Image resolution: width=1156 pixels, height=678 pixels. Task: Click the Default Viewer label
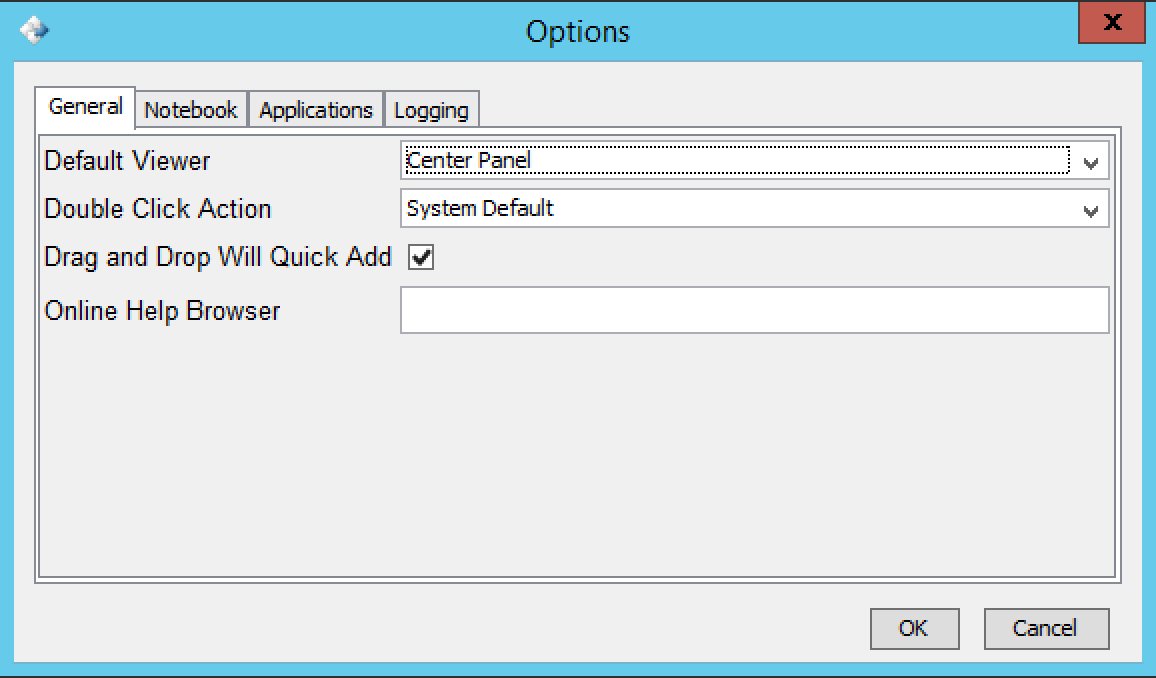click(128, 160)
